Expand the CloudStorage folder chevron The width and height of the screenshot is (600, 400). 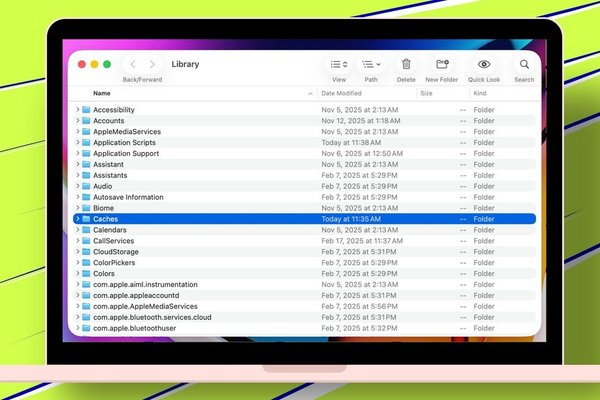(x=78, y=251)
